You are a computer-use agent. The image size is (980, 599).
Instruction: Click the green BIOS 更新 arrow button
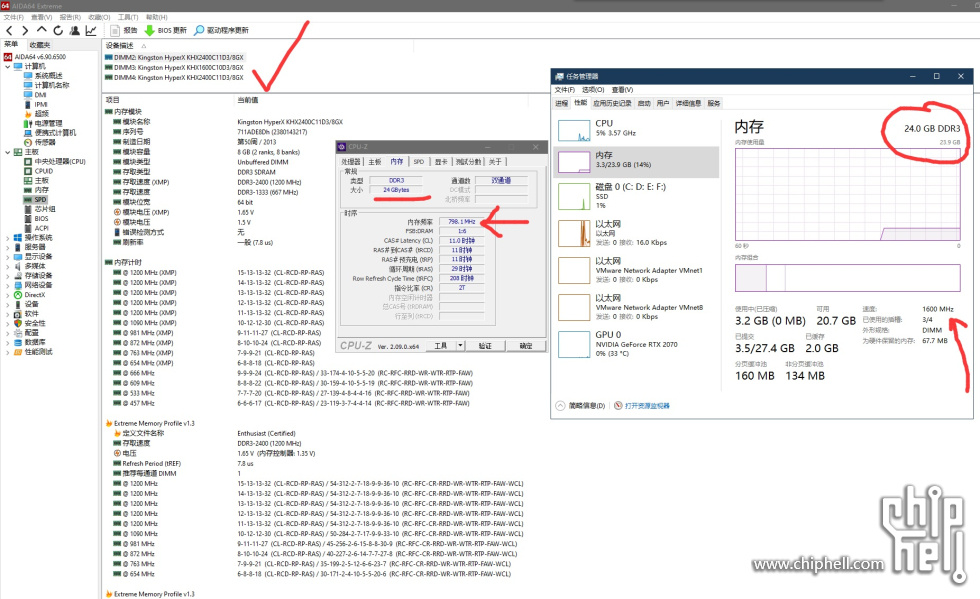coord(166,30)
